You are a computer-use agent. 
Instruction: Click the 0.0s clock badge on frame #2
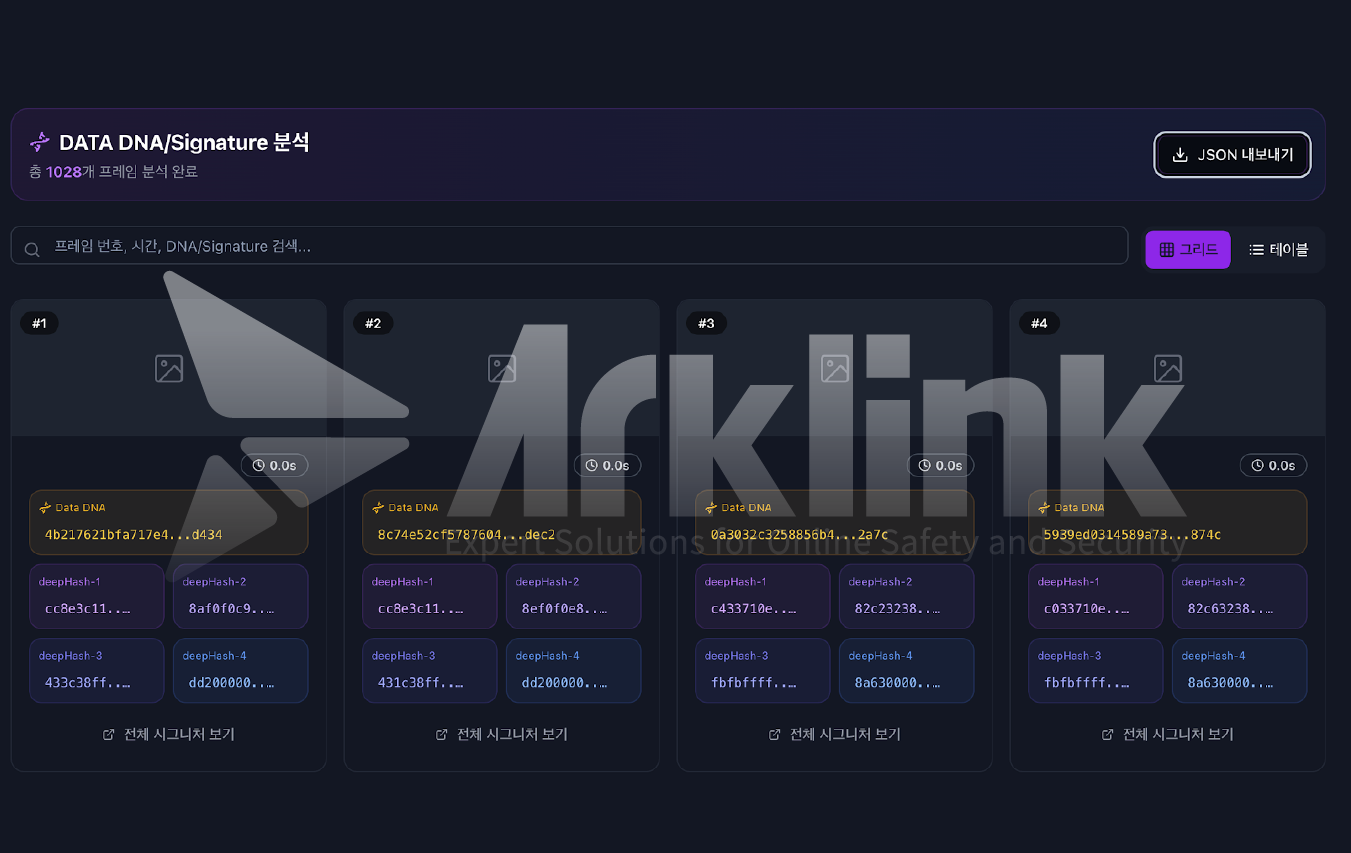[607, 465]
